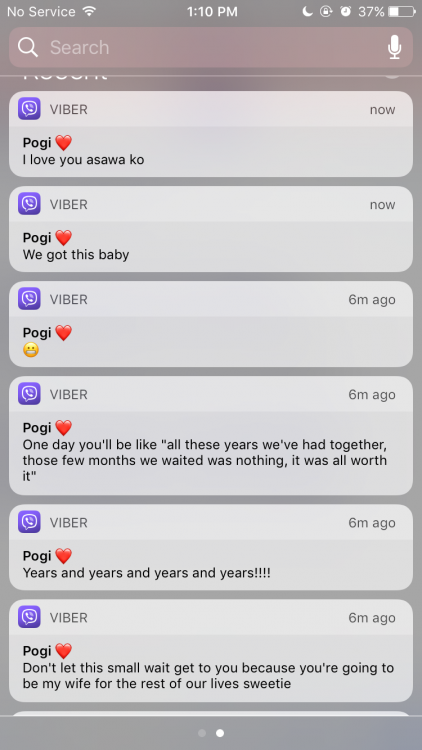Tap the Wi-Fi icon in status bar
This screenshot has width=422, height=750.
(x=89, y=11)
